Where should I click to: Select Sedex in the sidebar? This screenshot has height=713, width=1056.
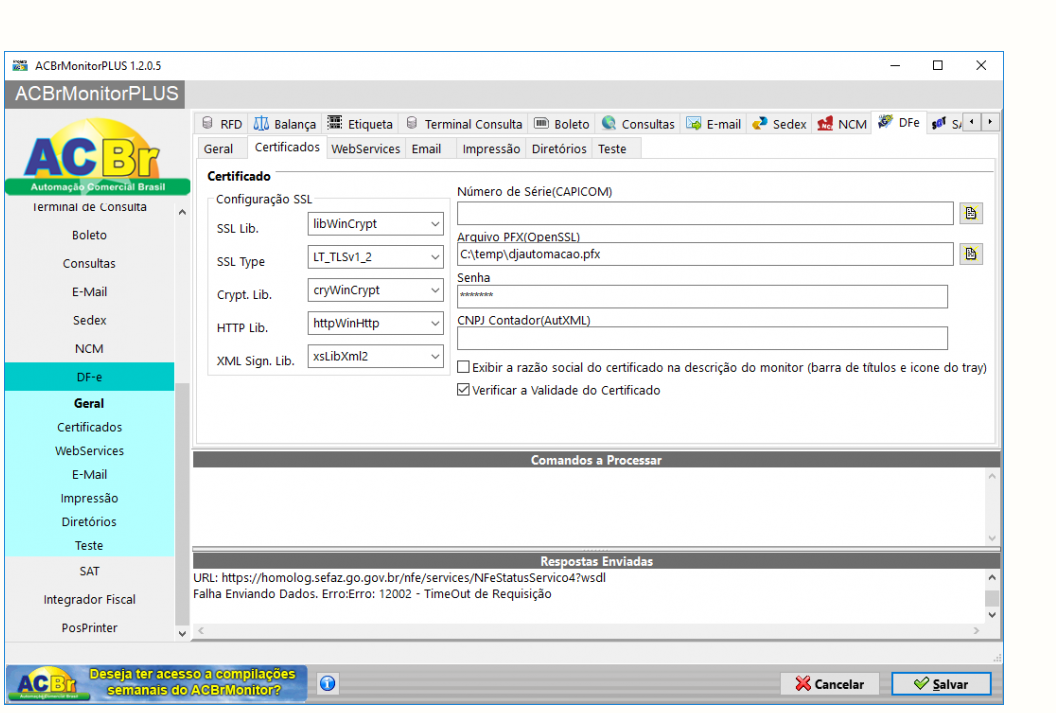[90, 320]
